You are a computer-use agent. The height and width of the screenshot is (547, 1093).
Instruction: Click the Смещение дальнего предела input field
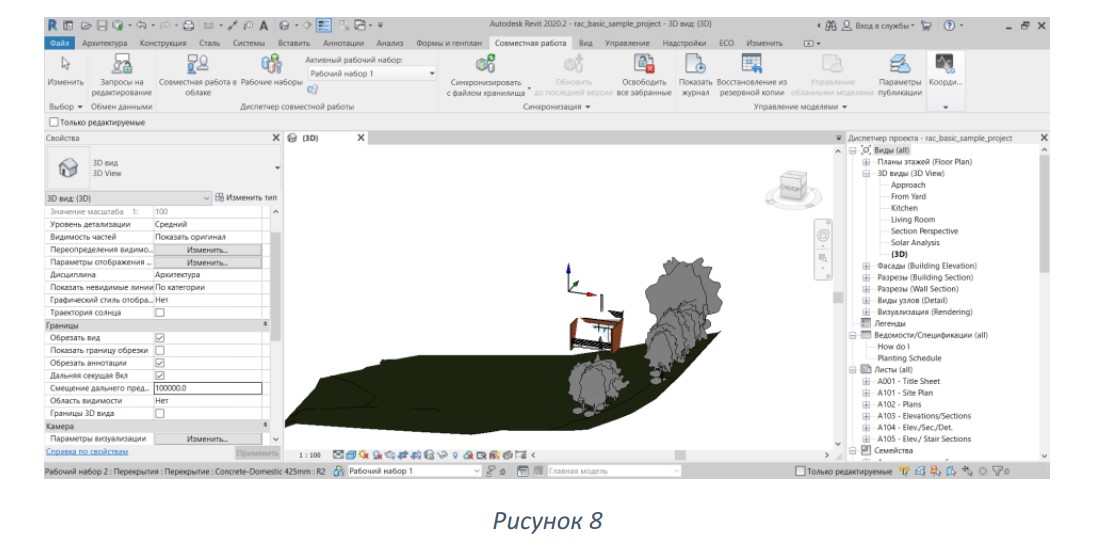tap(208, 388)
